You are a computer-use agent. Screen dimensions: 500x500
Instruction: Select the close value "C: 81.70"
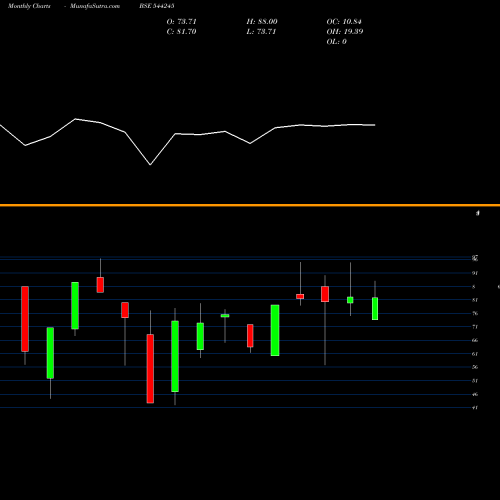181,32
